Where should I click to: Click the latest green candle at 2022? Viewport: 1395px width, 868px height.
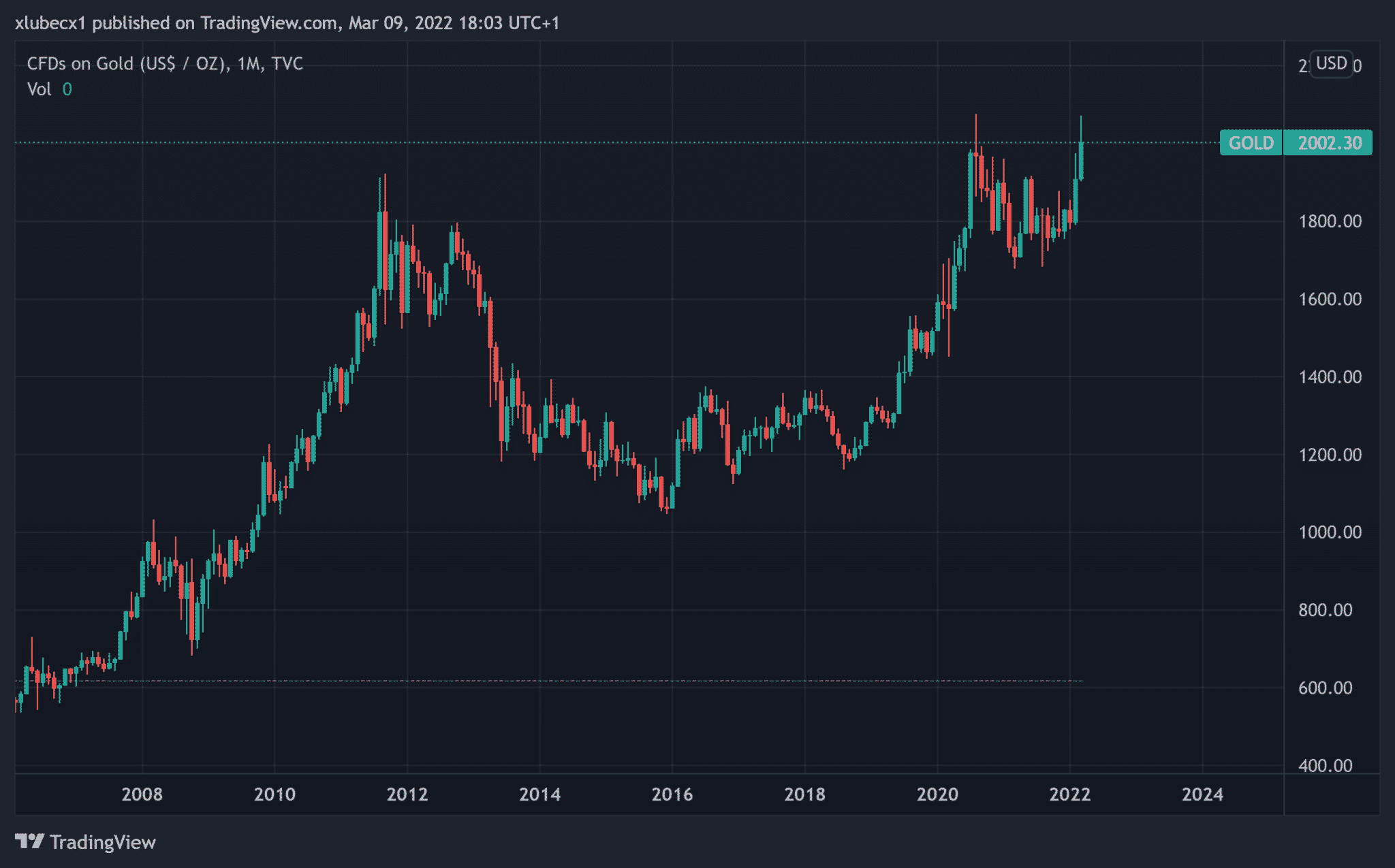(1081, 160)
